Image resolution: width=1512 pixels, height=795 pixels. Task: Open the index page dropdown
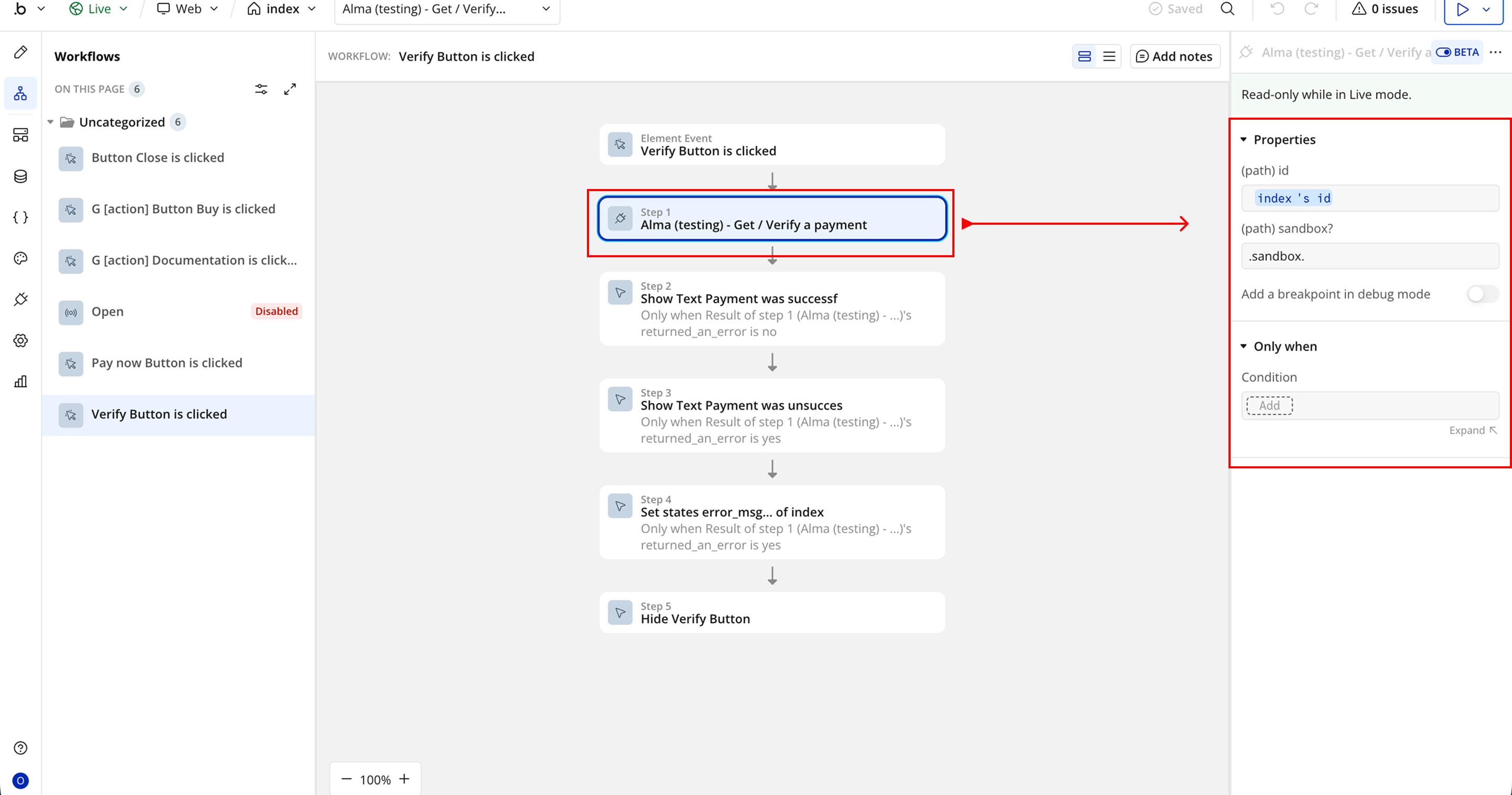pos(282,9)
